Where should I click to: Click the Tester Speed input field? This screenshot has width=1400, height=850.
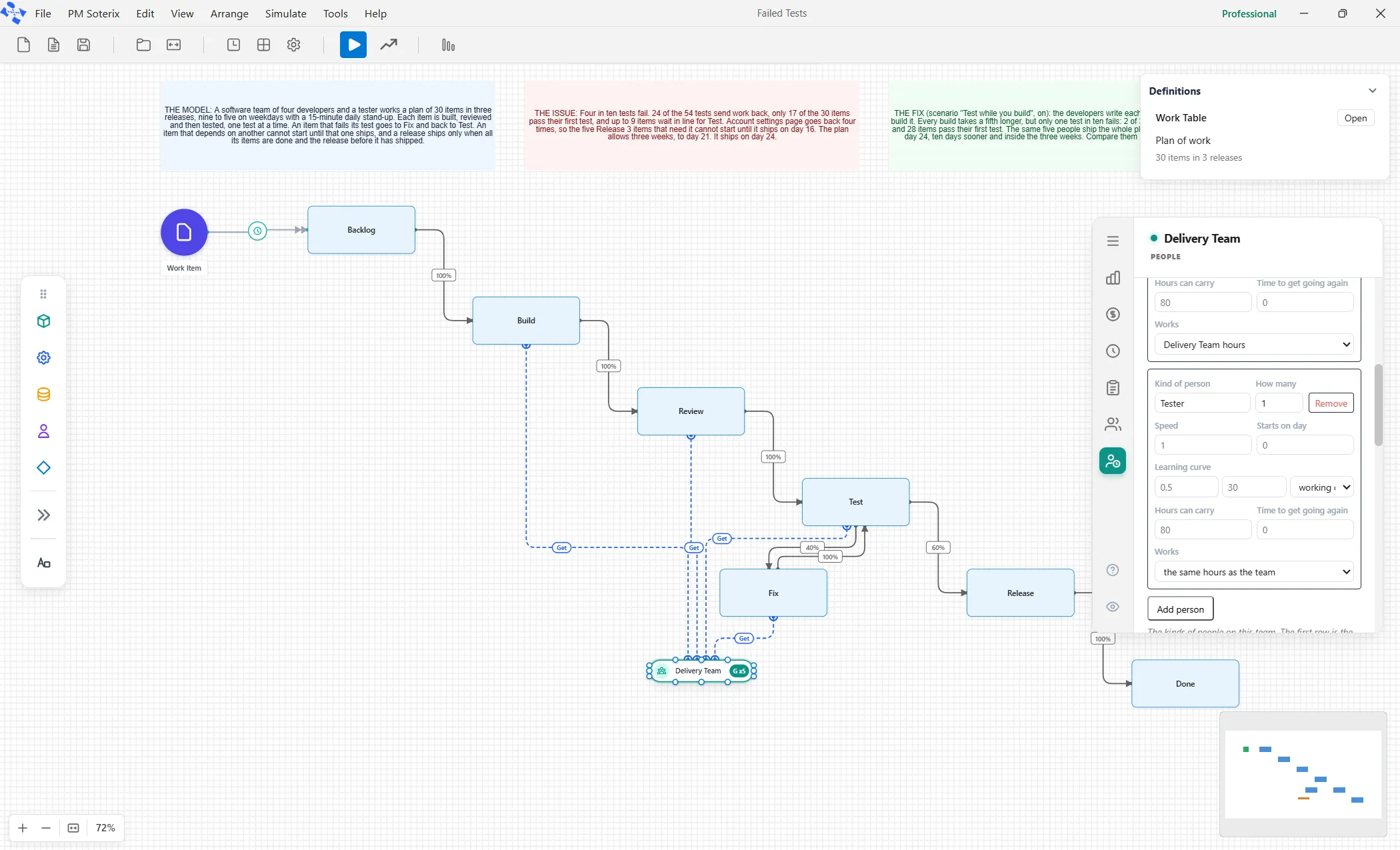1203,445
